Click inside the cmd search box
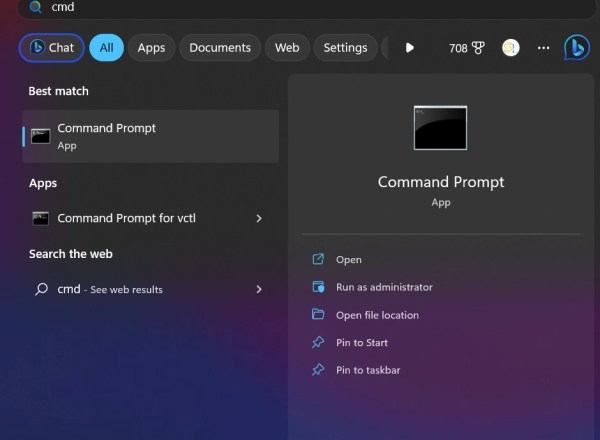 pos(306,8)
